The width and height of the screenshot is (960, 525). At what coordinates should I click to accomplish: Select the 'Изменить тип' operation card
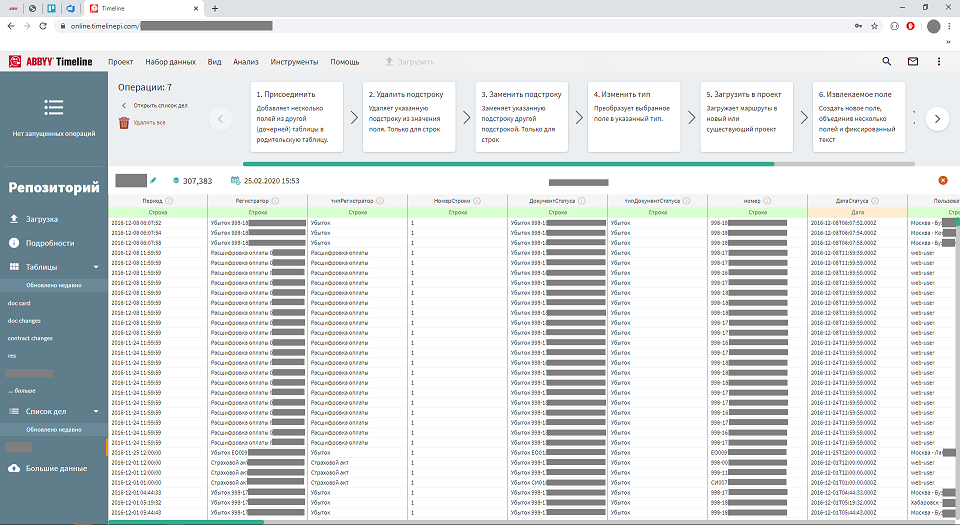633,117
